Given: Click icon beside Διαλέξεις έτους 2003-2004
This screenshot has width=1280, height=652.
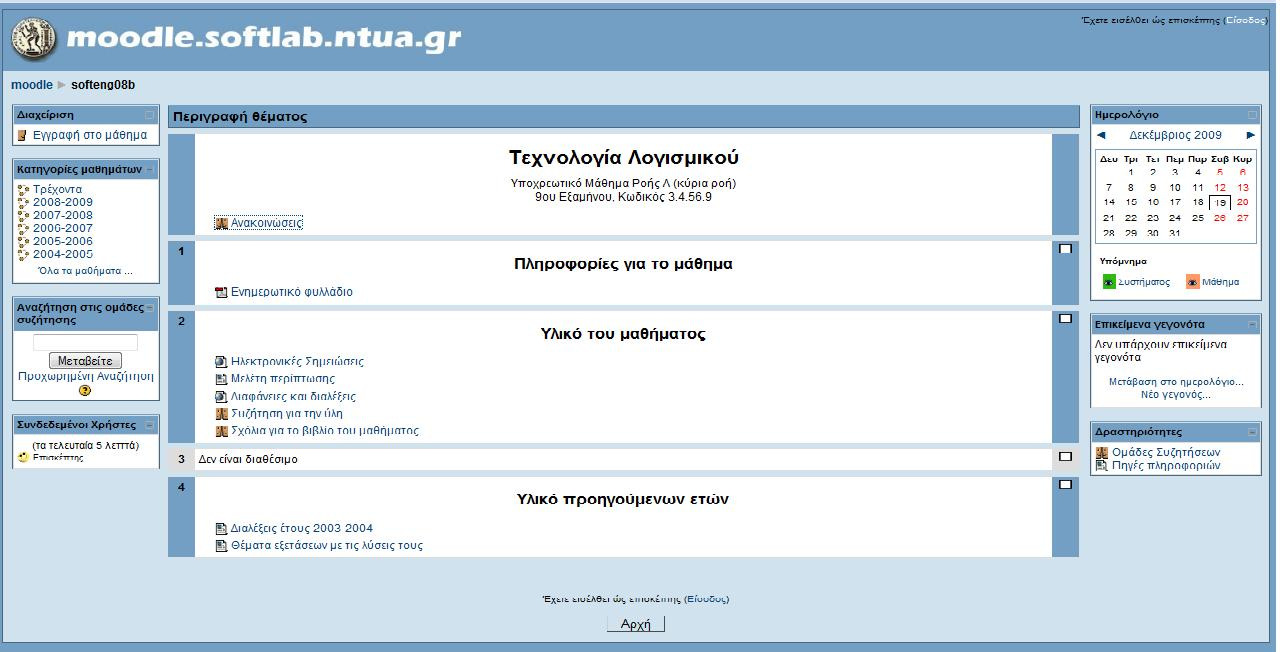Looking at the screenshot, I should [222, 528].
